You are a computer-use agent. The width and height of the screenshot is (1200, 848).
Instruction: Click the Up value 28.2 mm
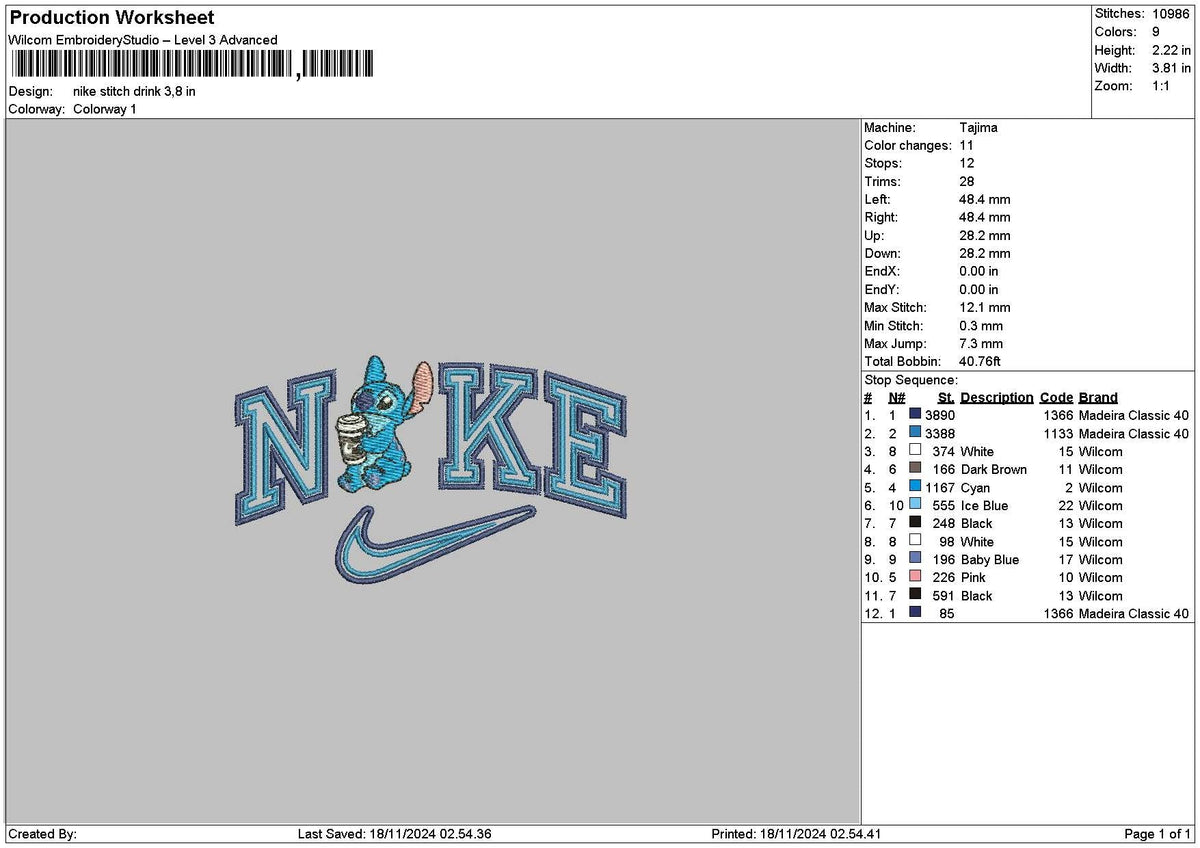tap(985, 235)
